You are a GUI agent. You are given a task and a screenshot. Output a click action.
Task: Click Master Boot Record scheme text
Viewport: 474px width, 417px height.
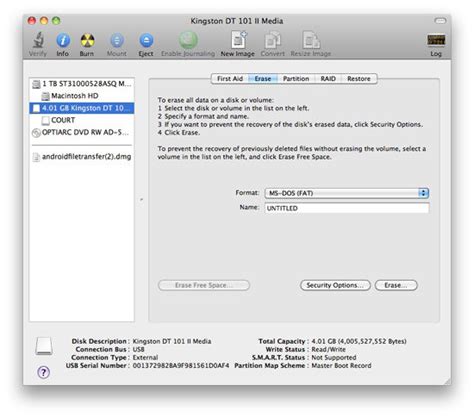tap(341, 366)
